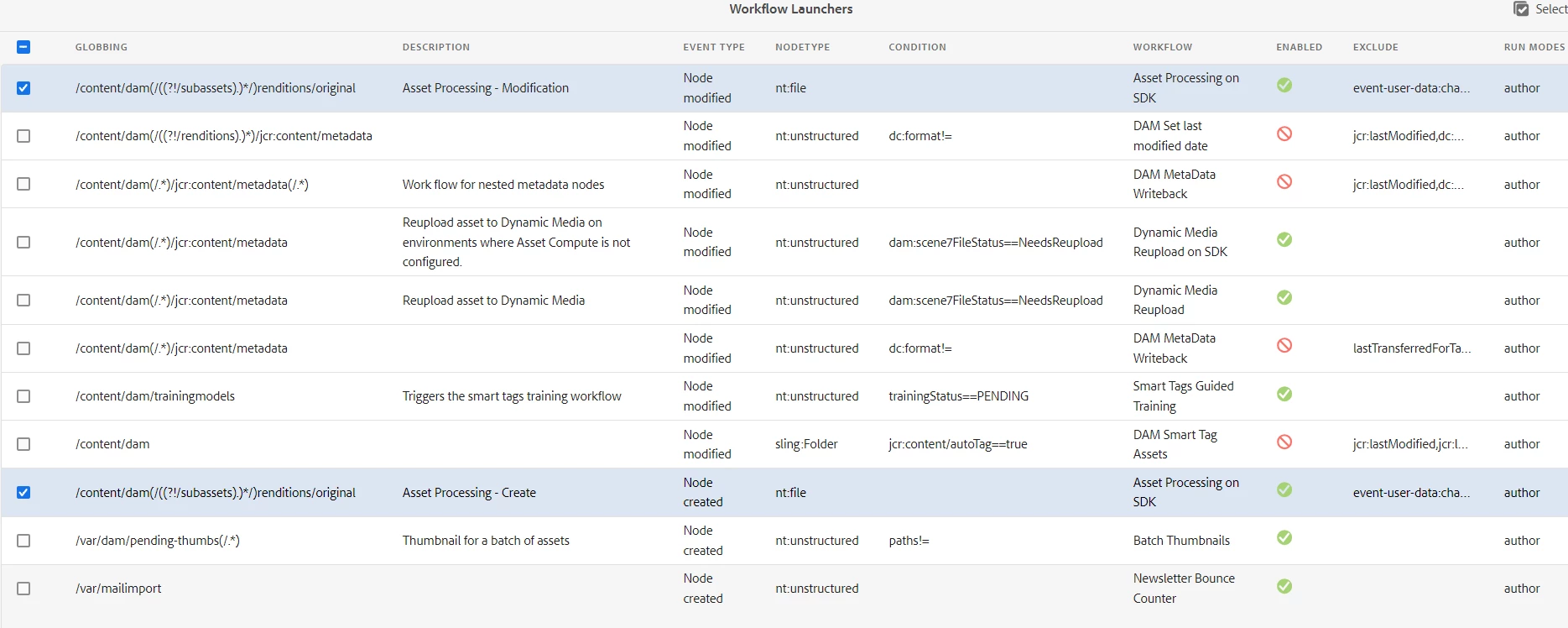1568x628 pixels.
Task: Click condition 'trainingStatus==PENDING'
Action: tap(959, 396)
